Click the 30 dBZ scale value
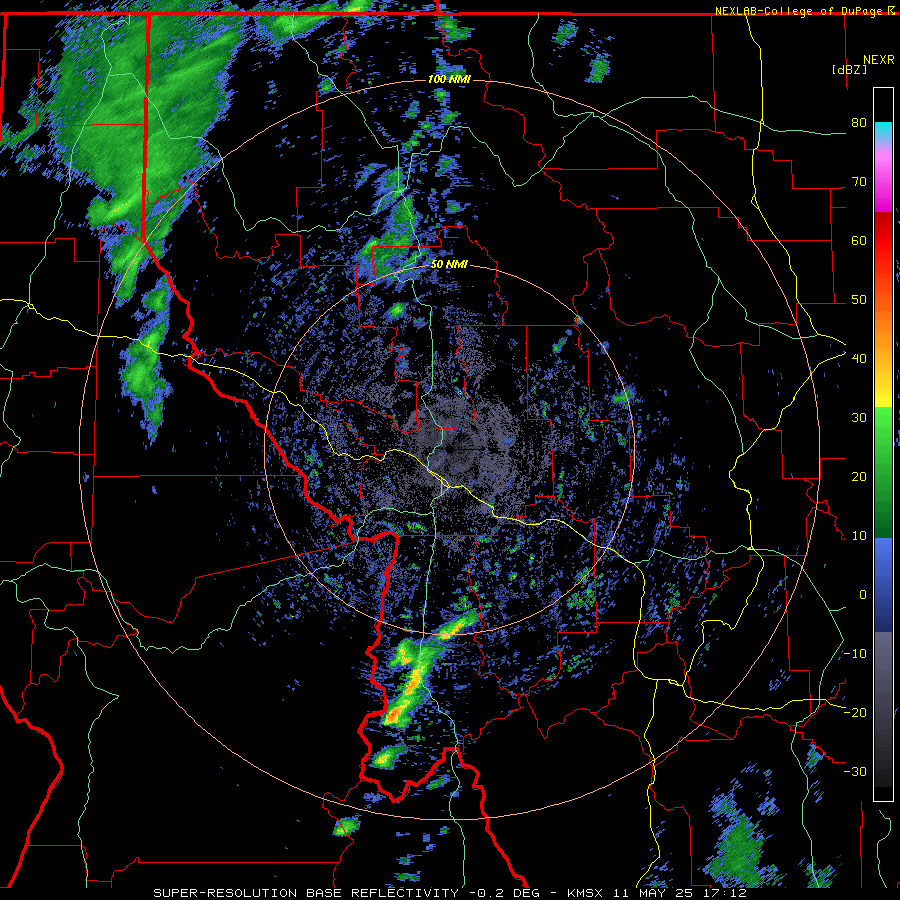This screenshot has width=900, height=900. (x=859, y=417)
